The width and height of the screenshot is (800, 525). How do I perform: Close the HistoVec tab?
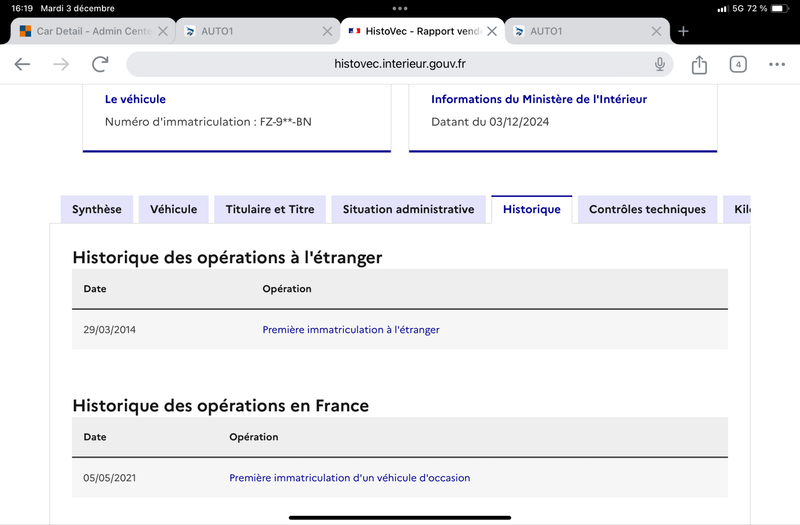(x=492, y=31)
